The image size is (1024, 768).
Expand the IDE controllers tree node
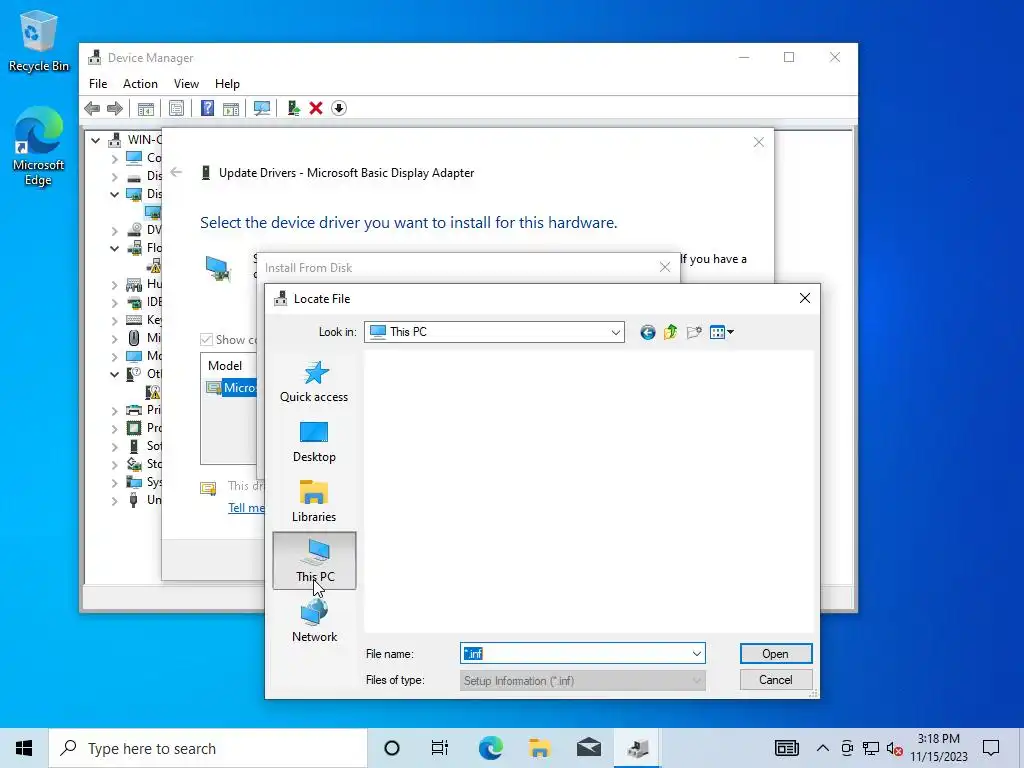point(114,303)
